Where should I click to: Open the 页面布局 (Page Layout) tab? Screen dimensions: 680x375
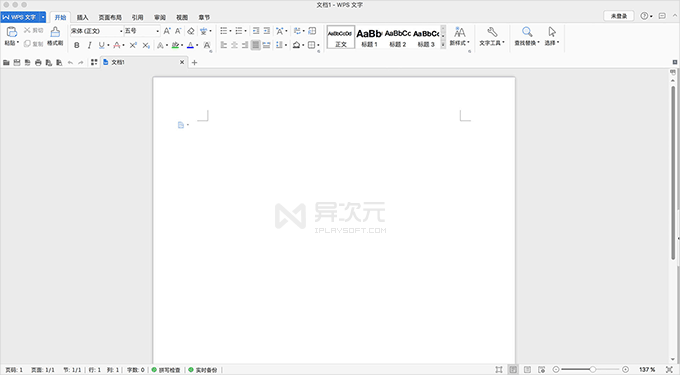pos(110,17)
